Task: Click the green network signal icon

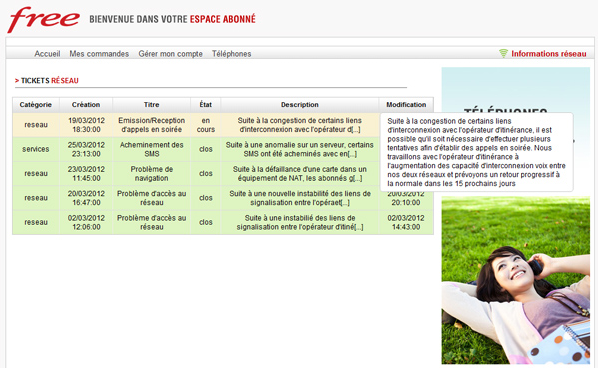Action: [503, 53]
